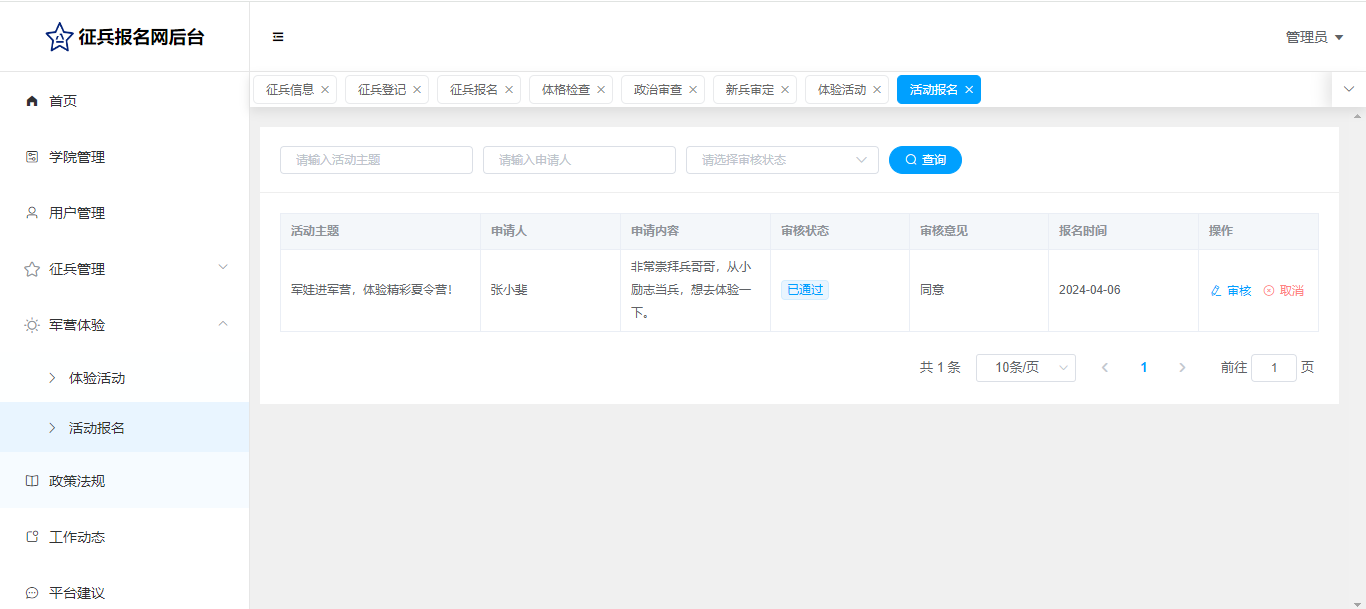
Task: Open 政策法规 from sidebar
Action: click(77, 481)
